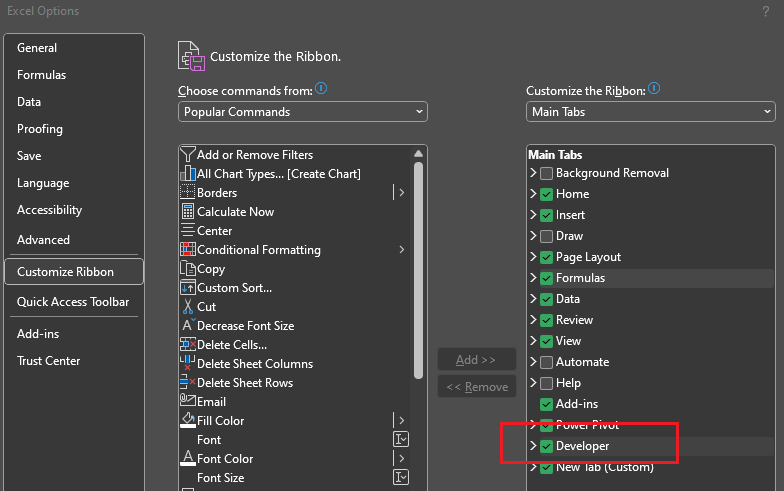Open the question mark help icon
This screenshot has width=784, height=491.
tap(766, 11)
